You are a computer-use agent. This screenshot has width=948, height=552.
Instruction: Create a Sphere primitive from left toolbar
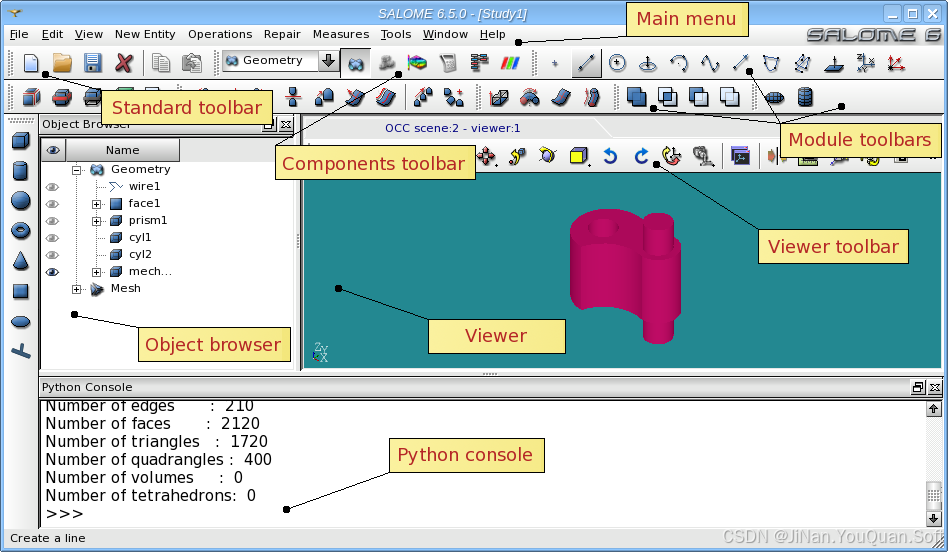pos(21,201)
